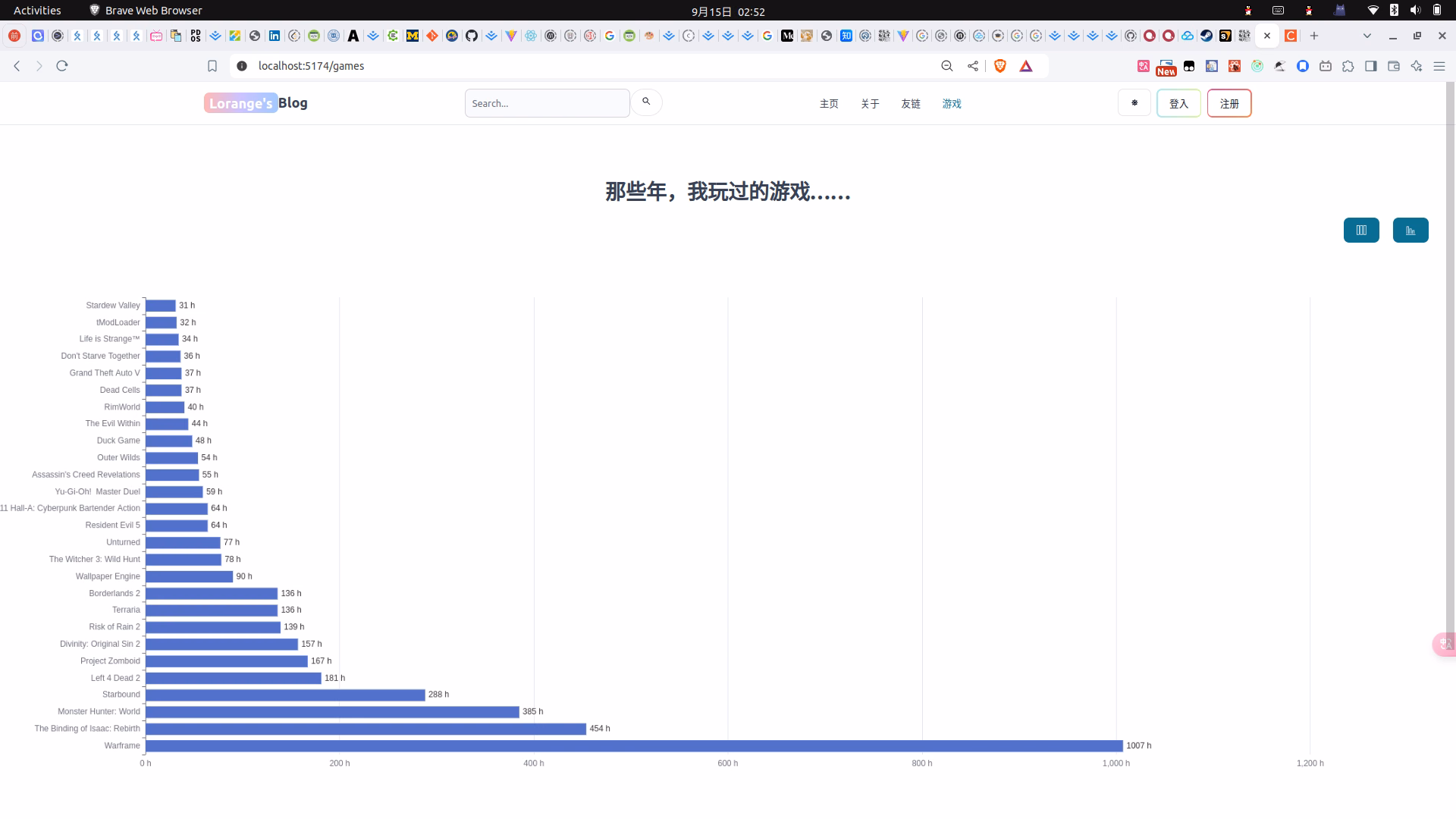Open the Wi-Fi system tray icon
This screenshot has width=1456, height=819.
(1373, 11)
